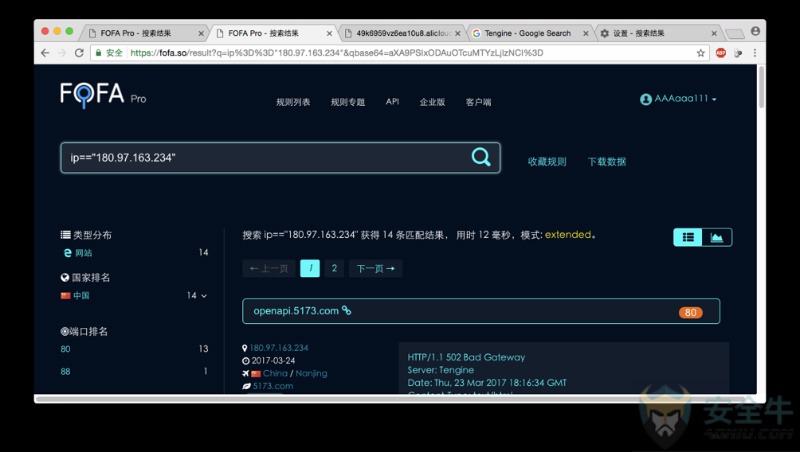Click the secure lock icon in address bar
This screenshot has height=452, width=800.
99,53
